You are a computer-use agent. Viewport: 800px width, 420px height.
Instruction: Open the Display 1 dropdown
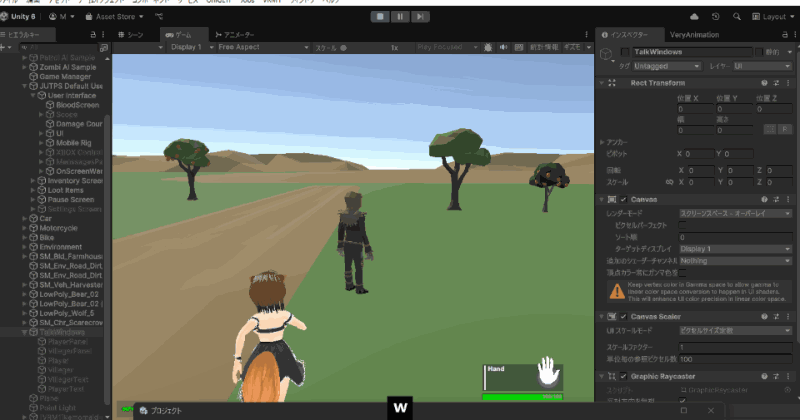192,47
